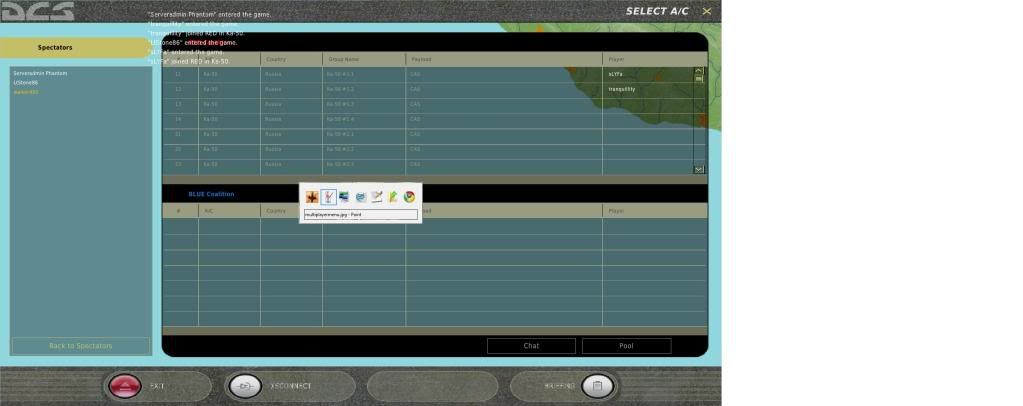Close the Select A/C screen with X
Screen dimensions: 1023x406
coord(707,11)
